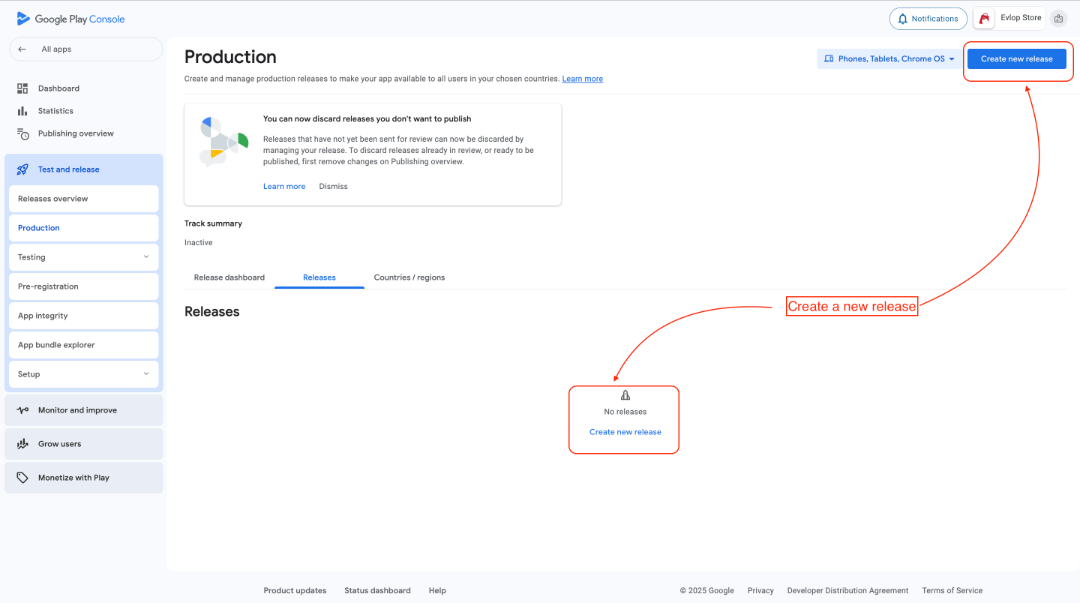
Task: Click the No releases warning icon
Action: [625, 395]
